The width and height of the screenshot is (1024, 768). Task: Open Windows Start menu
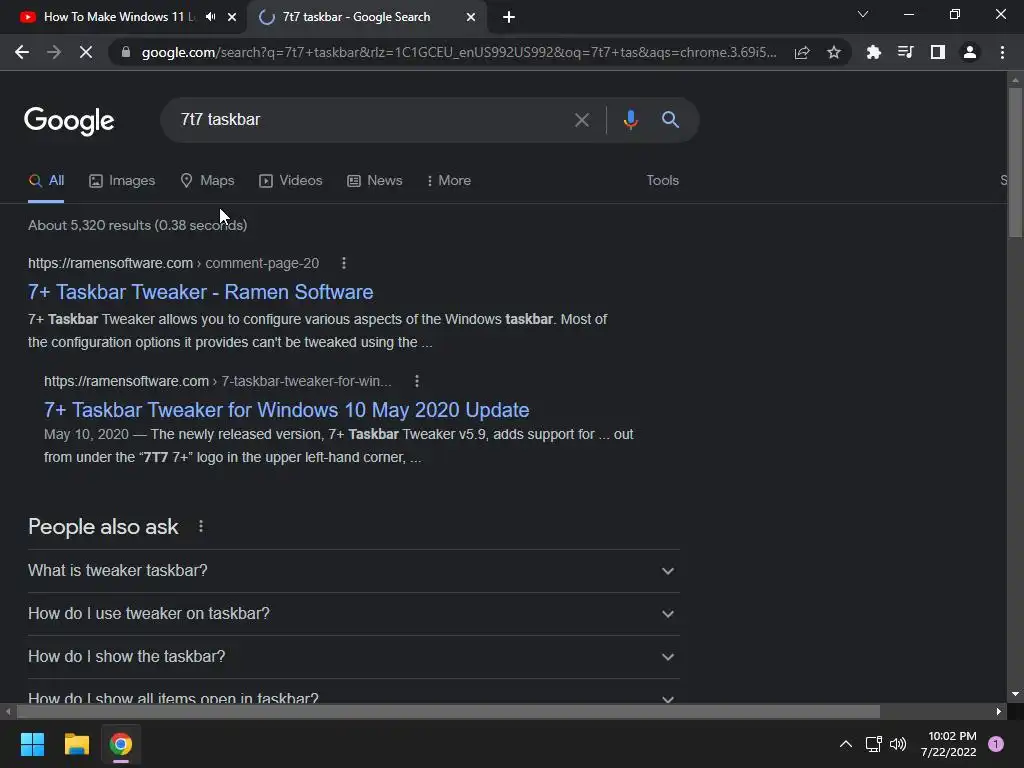(x=32, y=744)
